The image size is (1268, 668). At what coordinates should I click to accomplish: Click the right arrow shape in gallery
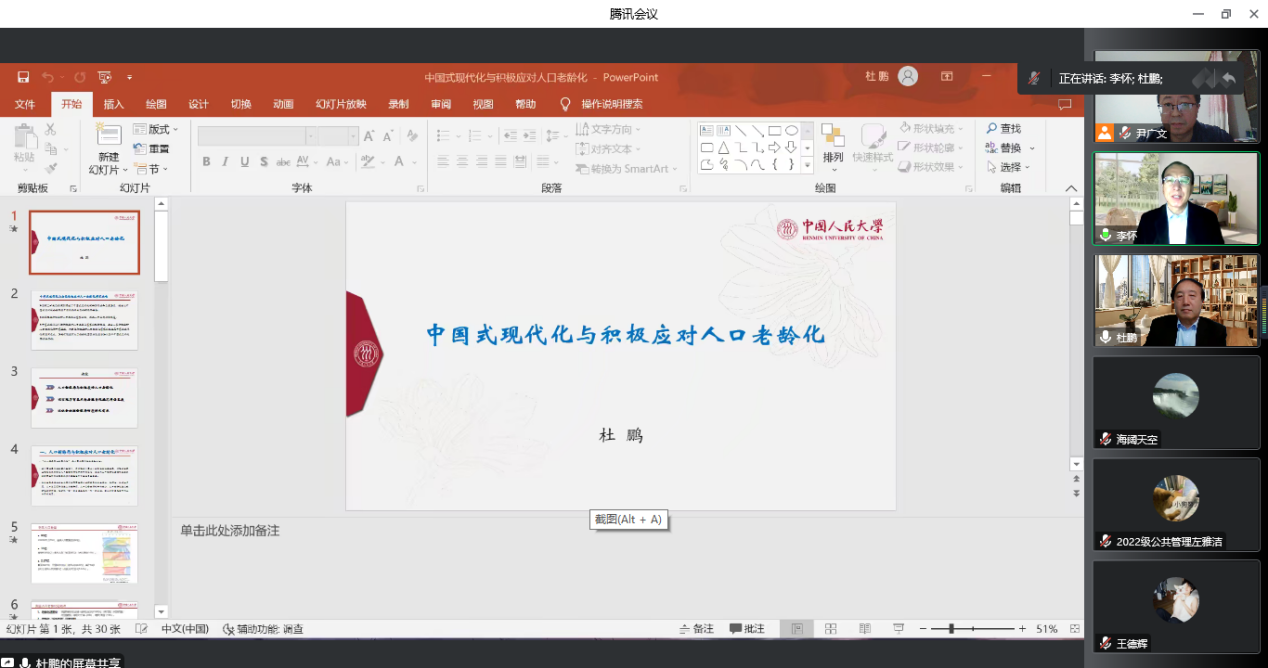774,147
